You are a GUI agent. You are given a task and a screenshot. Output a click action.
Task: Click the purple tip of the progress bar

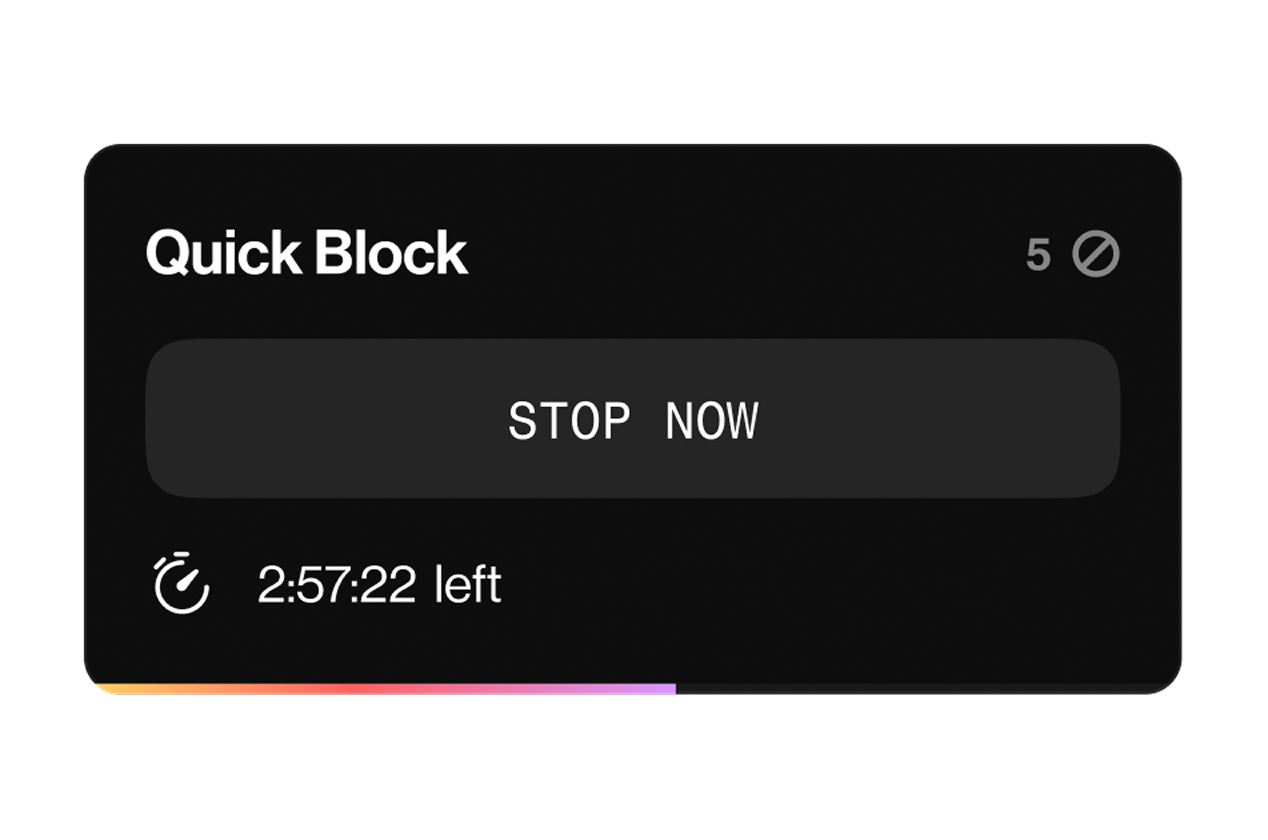[x=665, y=688]
